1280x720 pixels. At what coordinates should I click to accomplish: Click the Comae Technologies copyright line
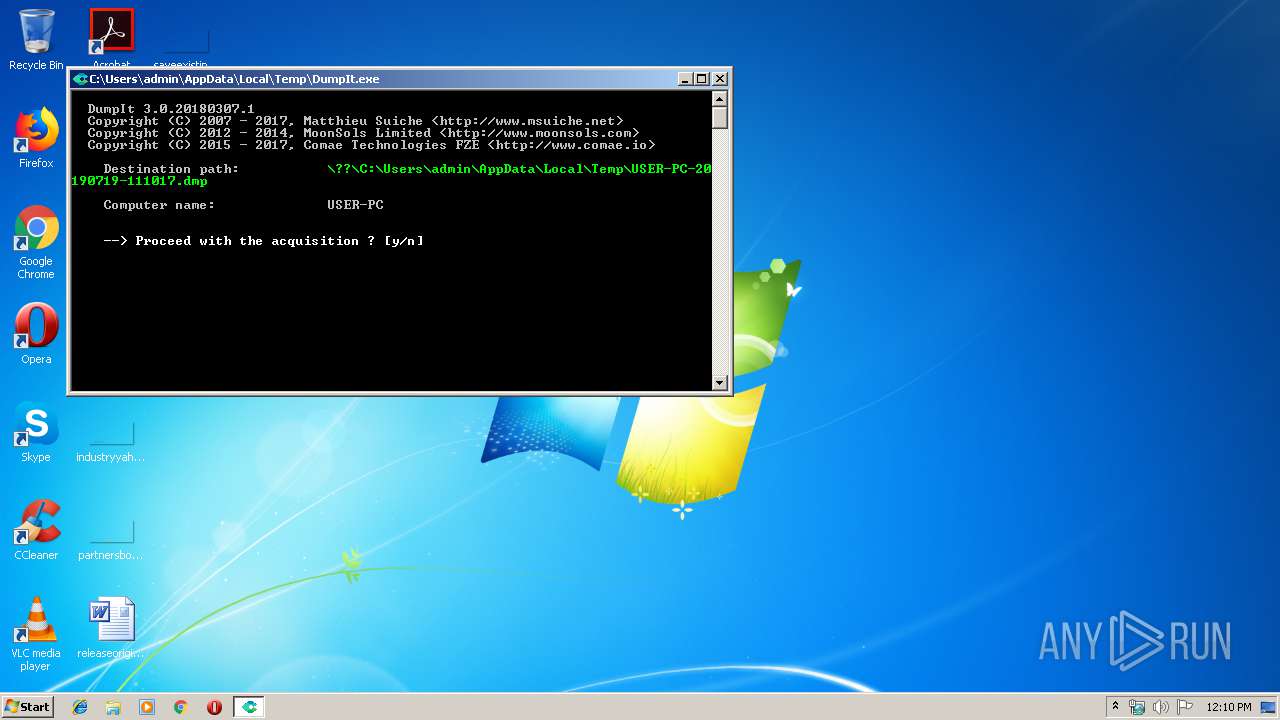tap(371, 145)
